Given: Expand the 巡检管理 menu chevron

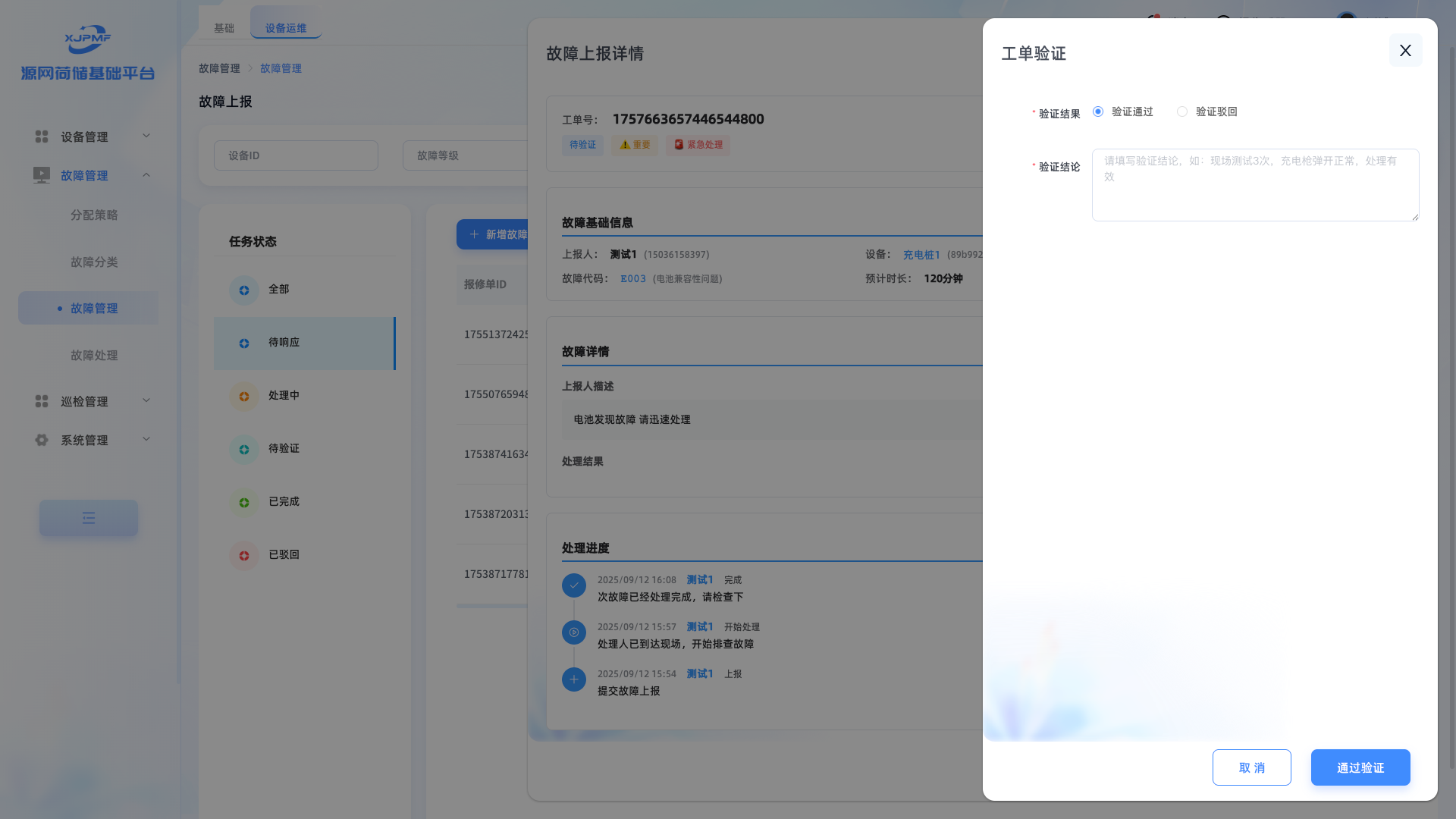Looking at the screenshot, I should (146, 400).
